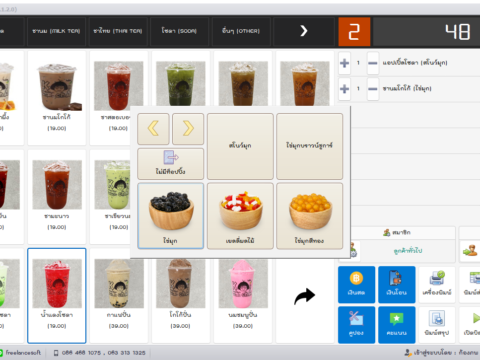Click no-topping exit door icon
Viewport: 480px width, 360px height.
[x=171, y=157]
